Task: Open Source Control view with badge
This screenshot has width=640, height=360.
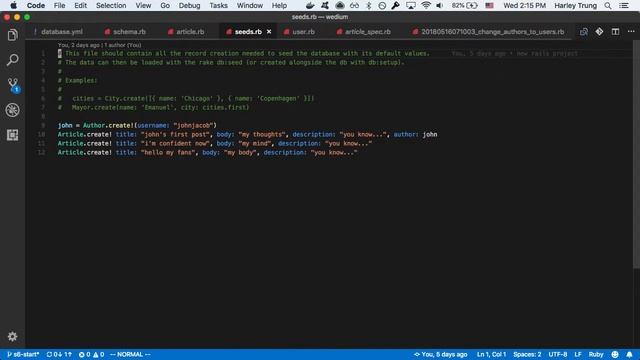Action: tap(13, 85)
